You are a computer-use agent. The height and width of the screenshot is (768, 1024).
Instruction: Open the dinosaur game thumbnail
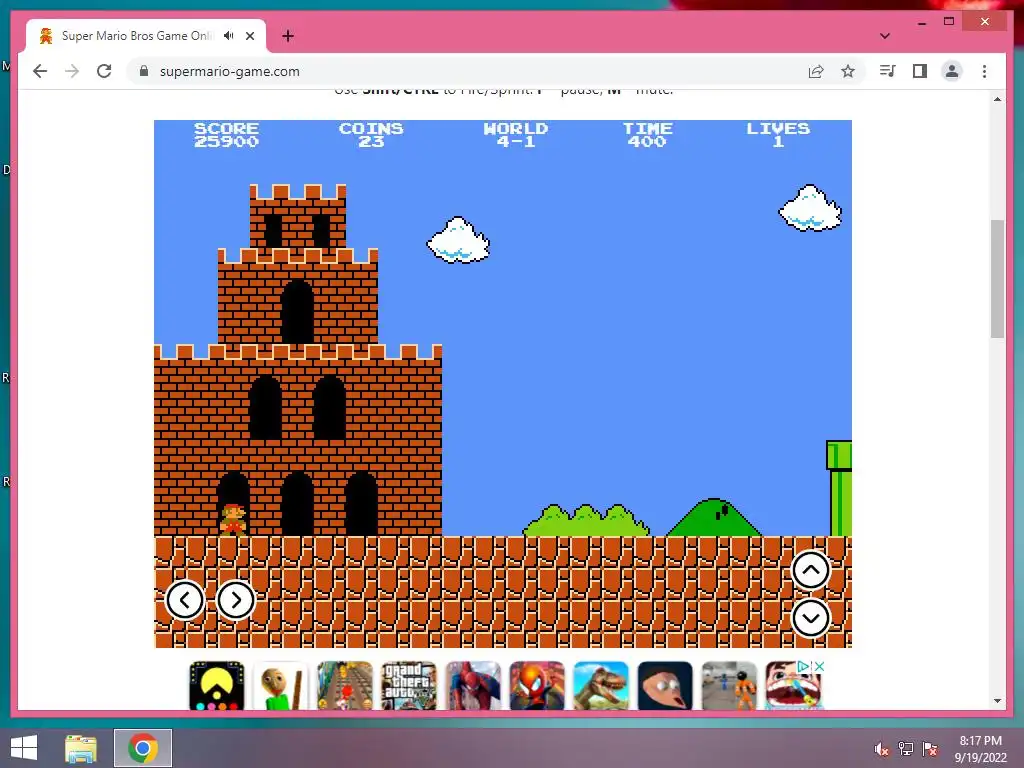click(x=601, y=686)
